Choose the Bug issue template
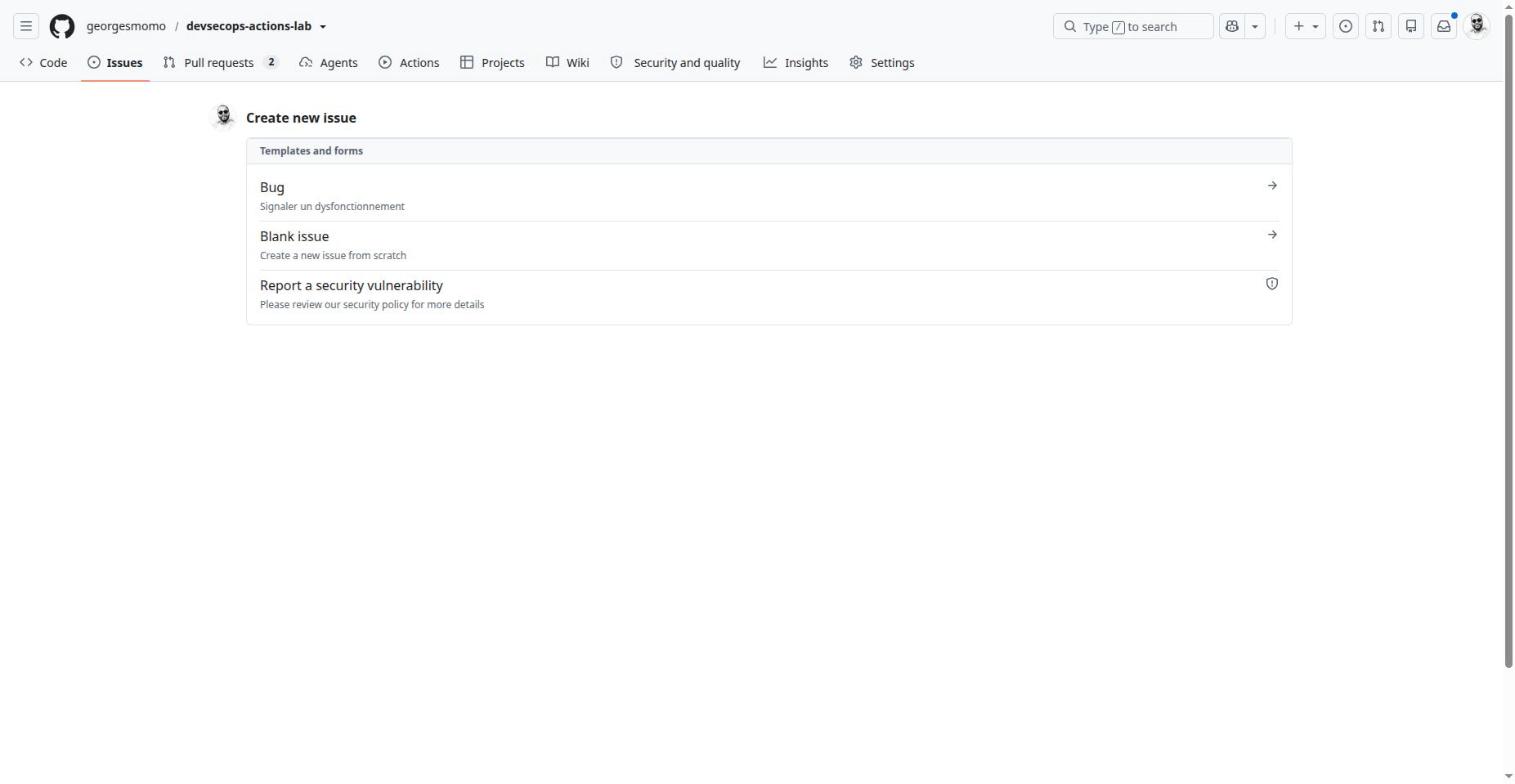The width and height of the screenshot is (1515, 784). [769, 196]
